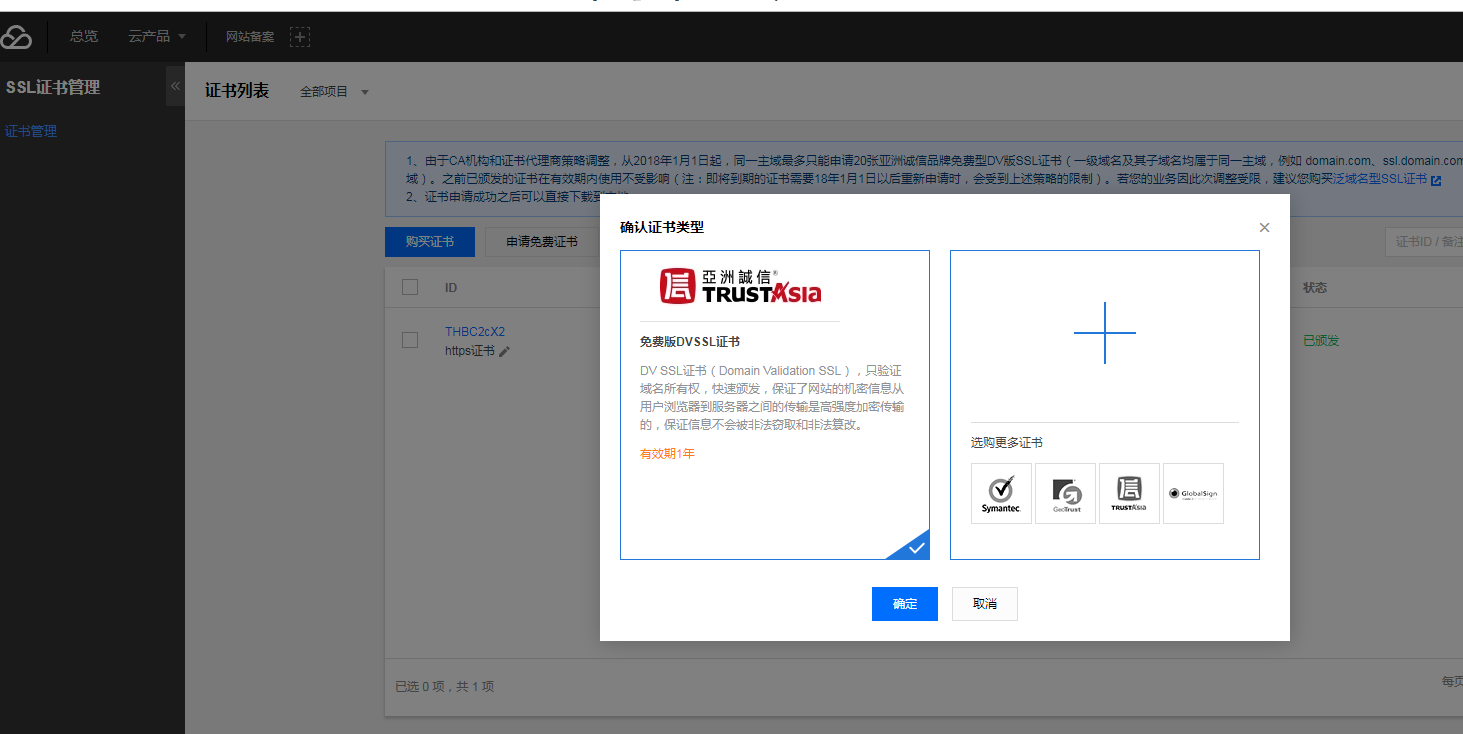Viewport: 1463px width, 734px height.
Task: Select the GeoTrust certificate logo
Action: pos(1065,493)
